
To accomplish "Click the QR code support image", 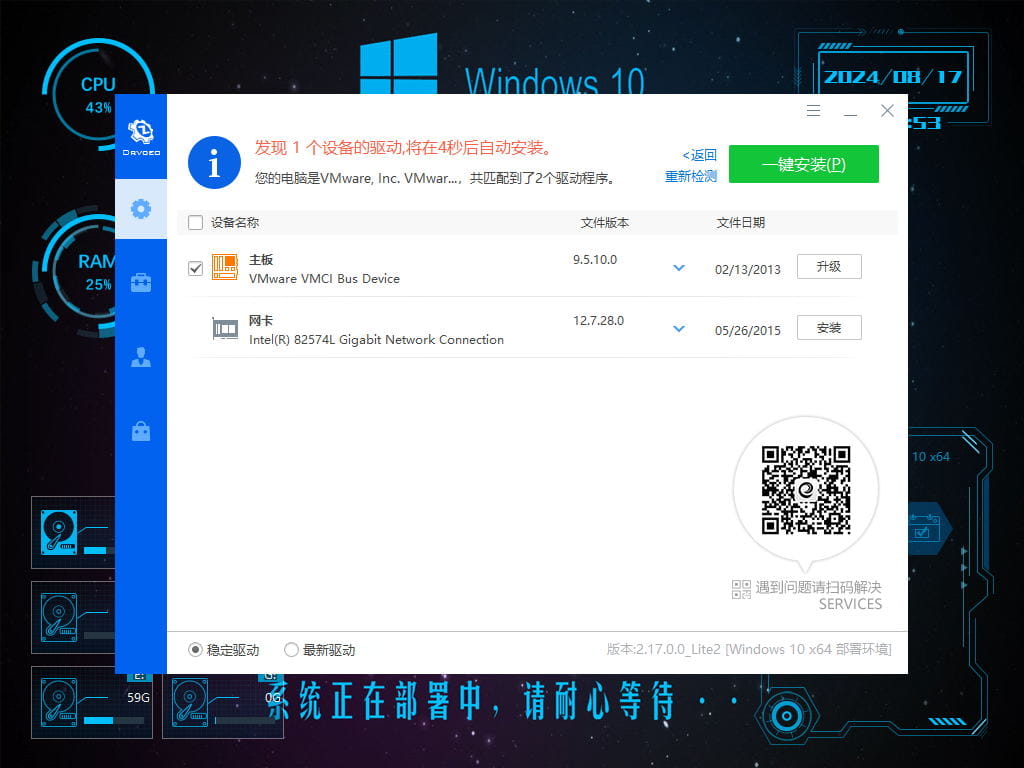I will (x=806, y=490).
